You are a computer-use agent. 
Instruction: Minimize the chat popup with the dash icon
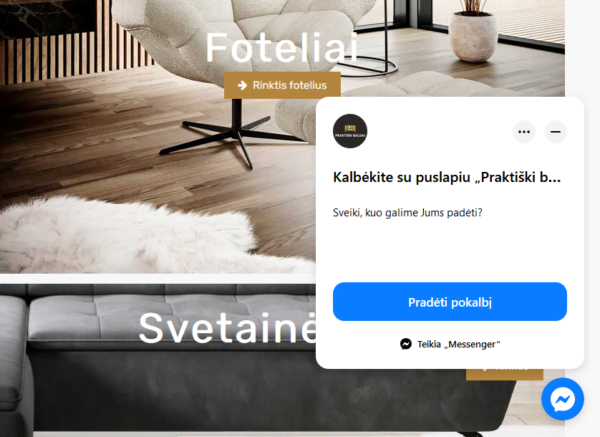click(x=556, y=132)
